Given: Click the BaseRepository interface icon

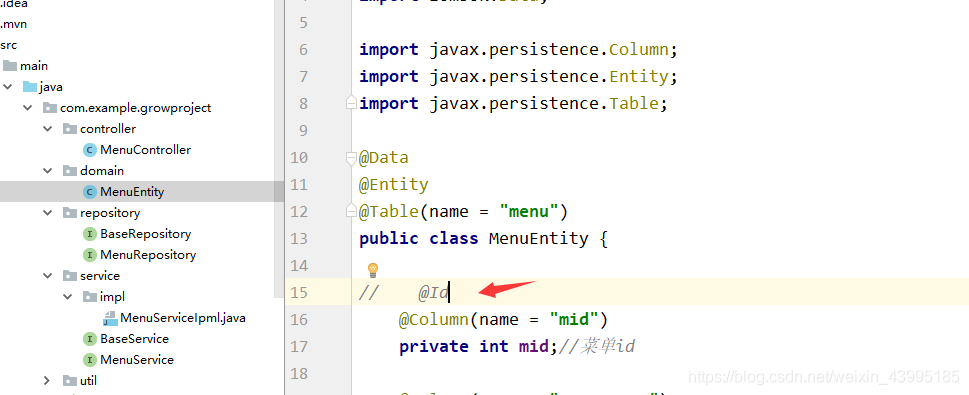Looking at the screenshot, I should (90, 234).
